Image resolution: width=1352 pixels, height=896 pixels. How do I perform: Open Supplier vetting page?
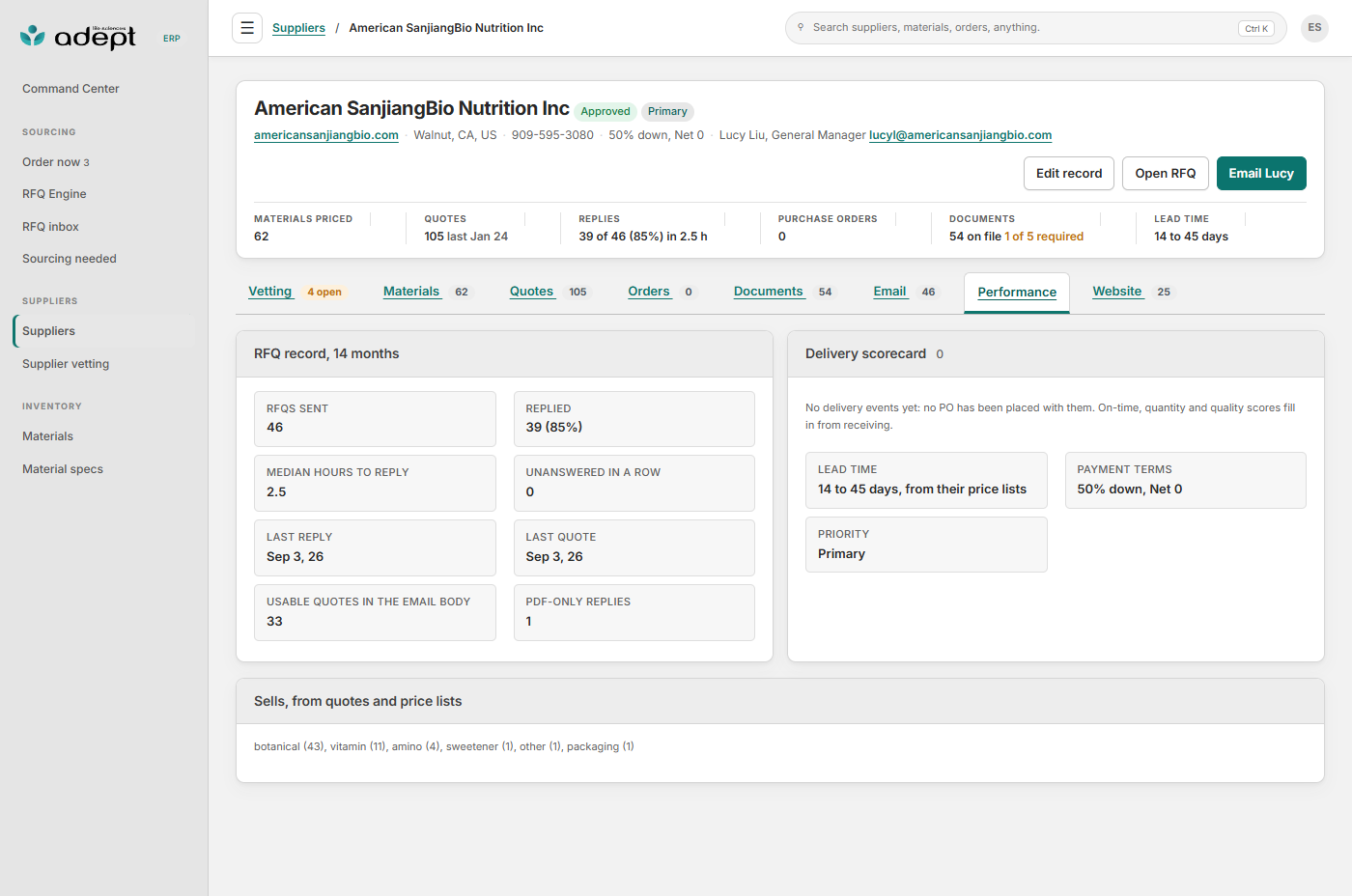pyautogui.click(x=104, y=364)
